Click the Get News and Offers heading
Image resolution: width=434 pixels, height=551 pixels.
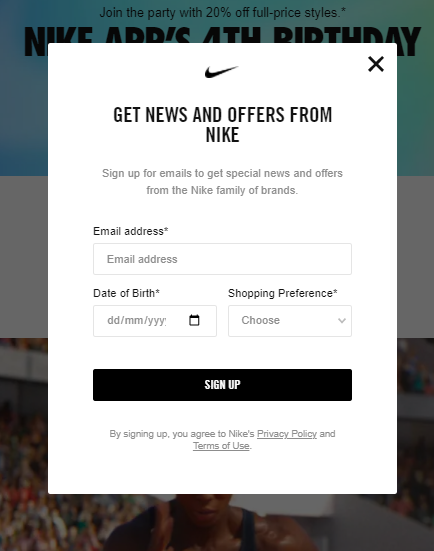click(x=222, y=125)
